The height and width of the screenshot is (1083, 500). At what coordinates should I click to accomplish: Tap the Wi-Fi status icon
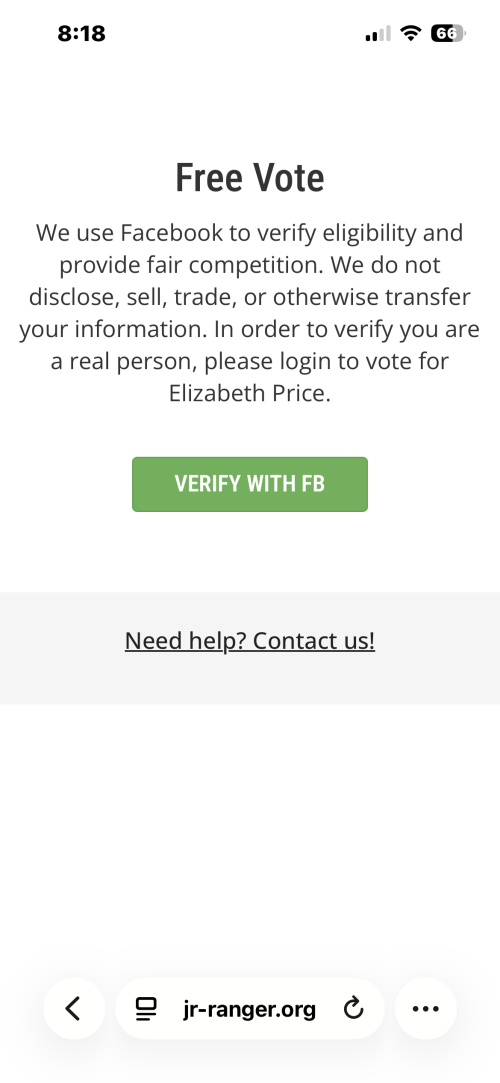411,32
